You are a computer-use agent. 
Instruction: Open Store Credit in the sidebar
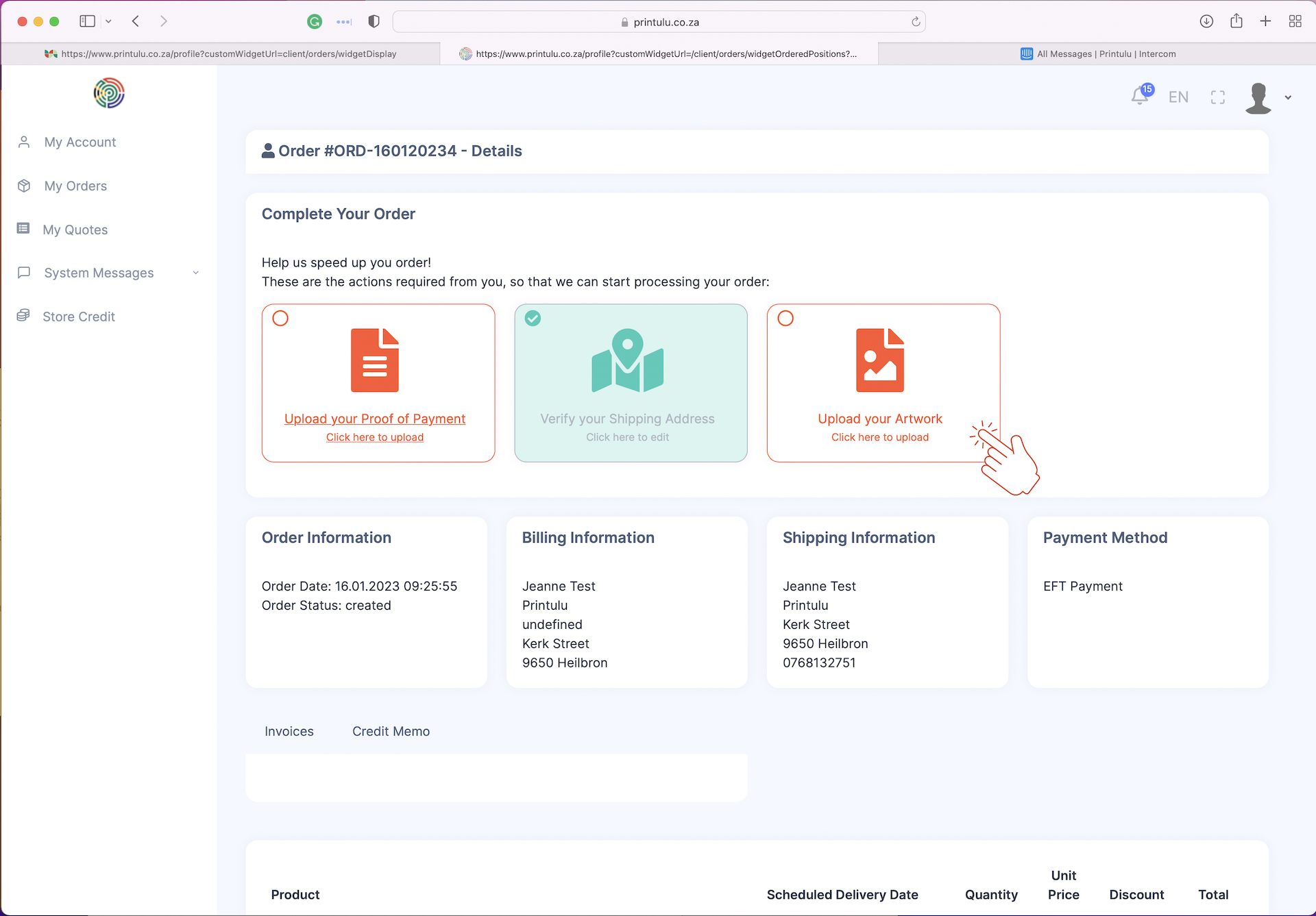[79, 317]
